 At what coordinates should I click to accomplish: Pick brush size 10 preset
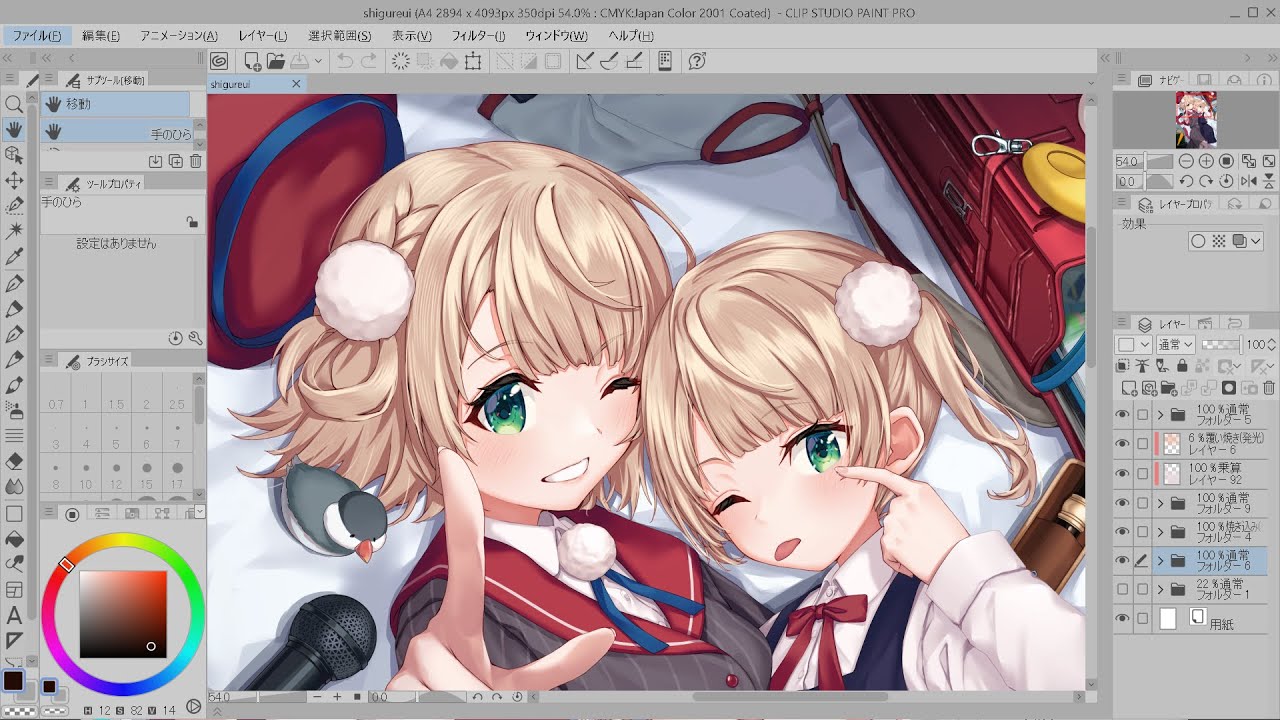point(86,477)
